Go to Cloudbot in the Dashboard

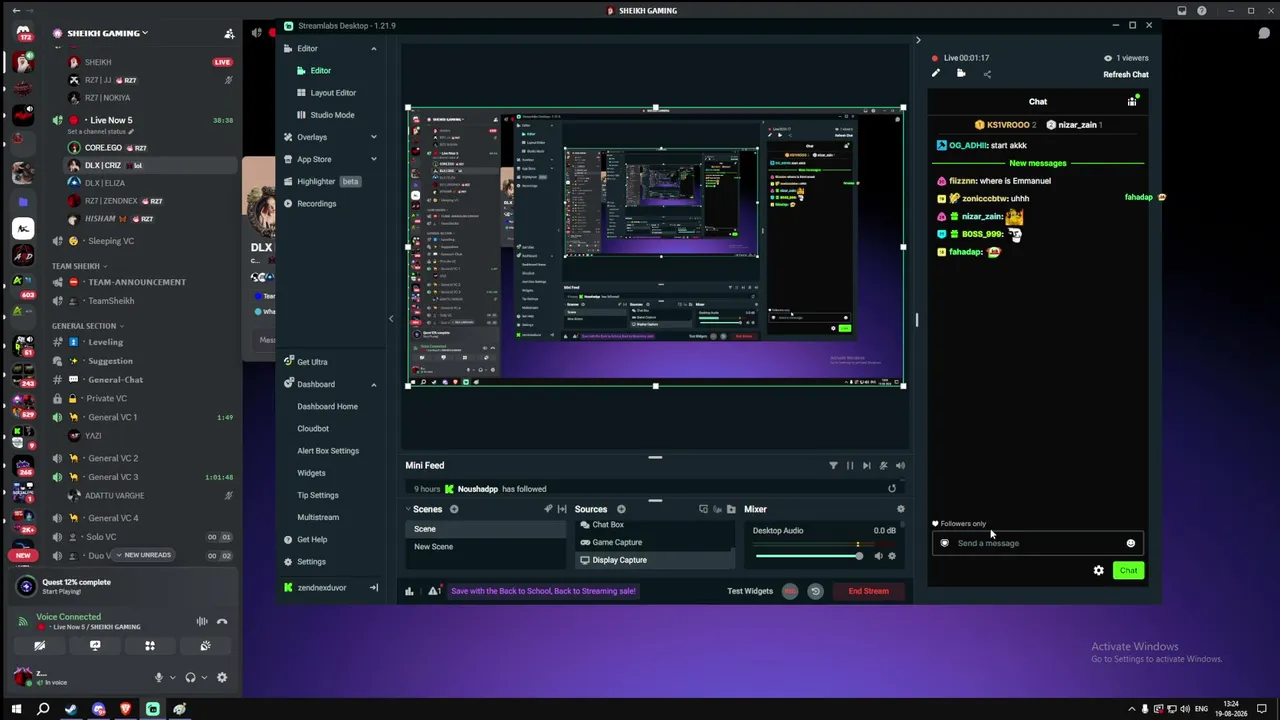coord(313,429)
